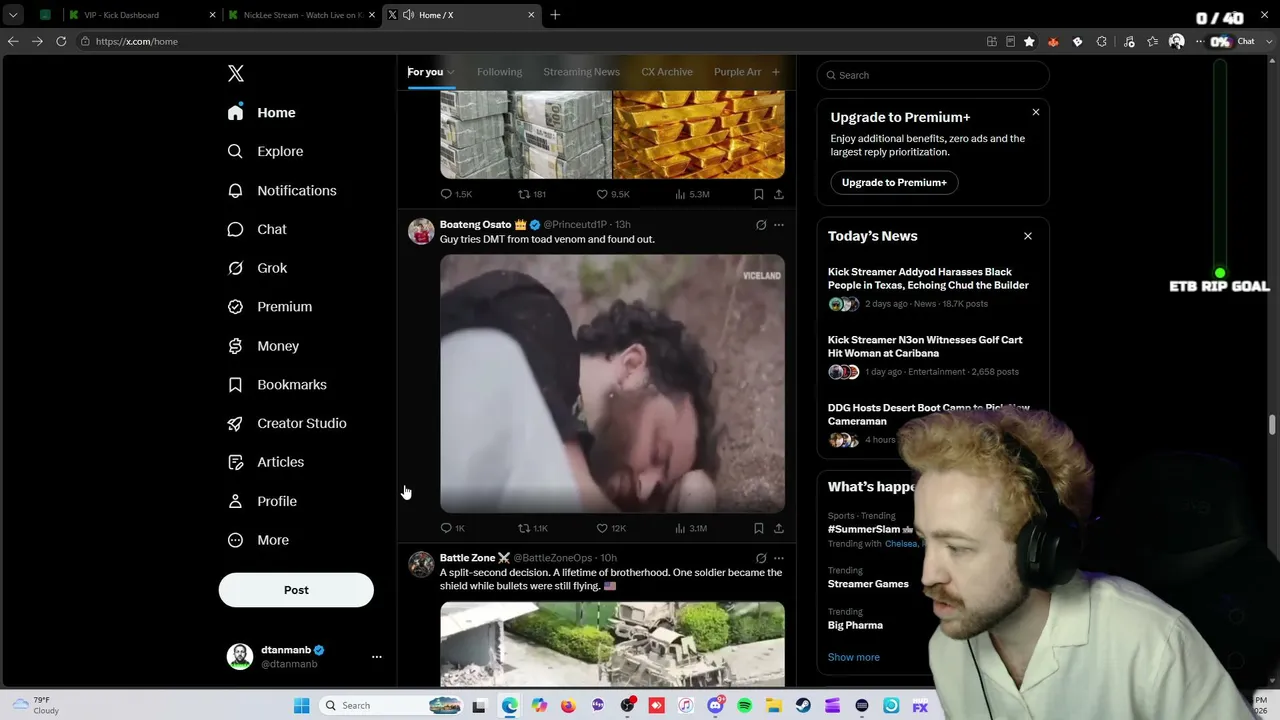
Task: Click the X logo in the sidebar
Action: click(236, 73)
